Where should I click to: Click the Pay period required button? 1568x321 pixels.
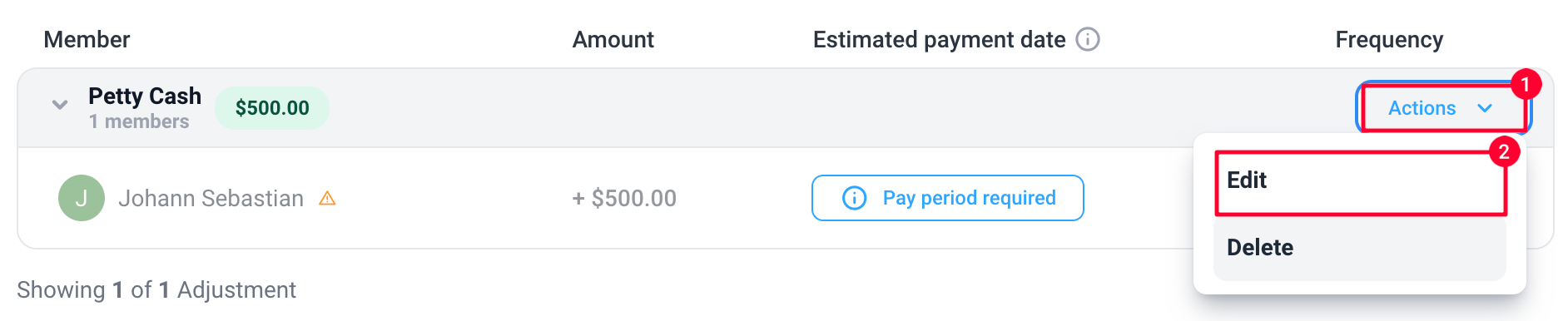pyautogui.click(x=948, y=198)
